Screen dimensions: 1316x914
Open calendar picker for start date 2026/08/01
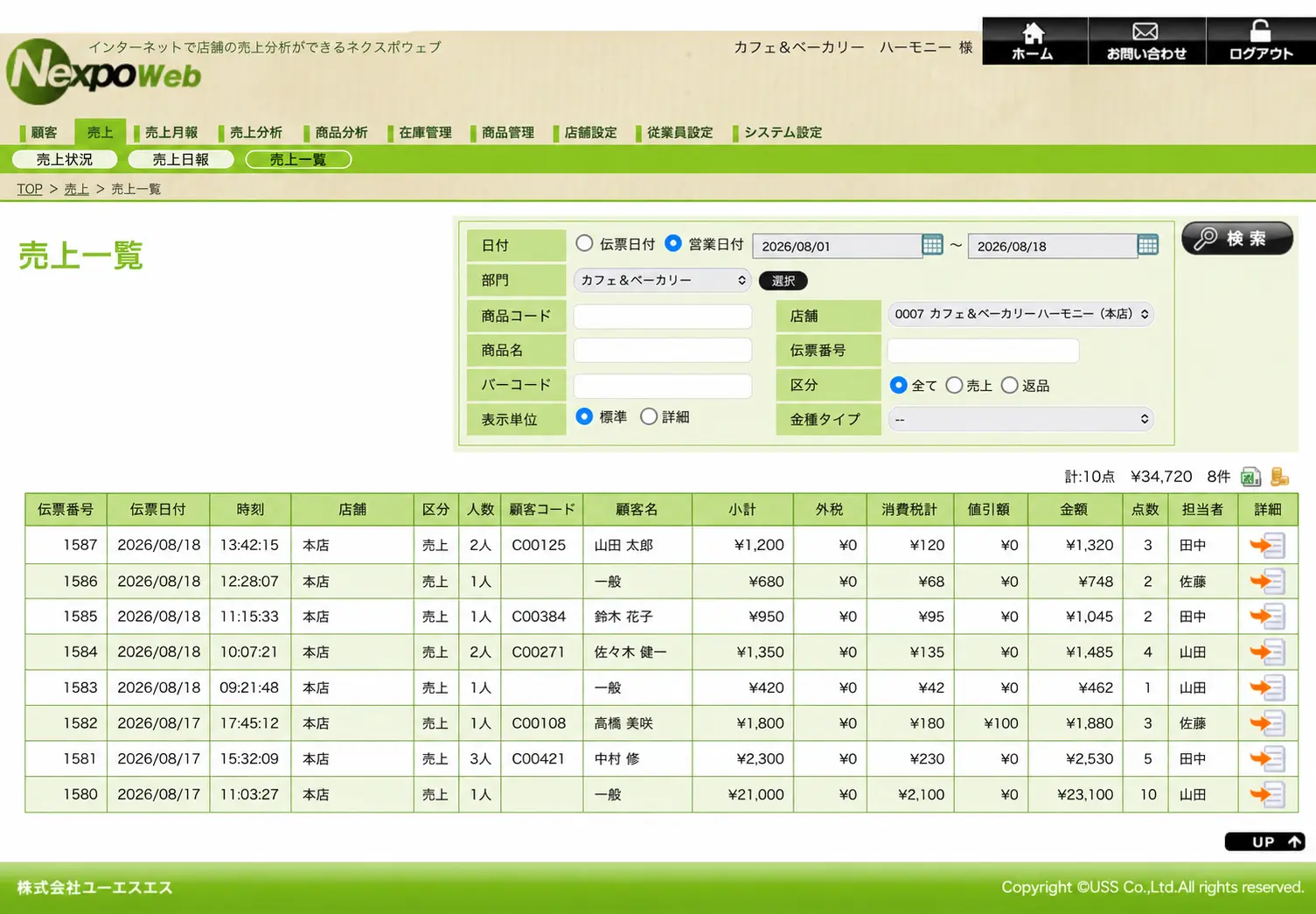933,245
